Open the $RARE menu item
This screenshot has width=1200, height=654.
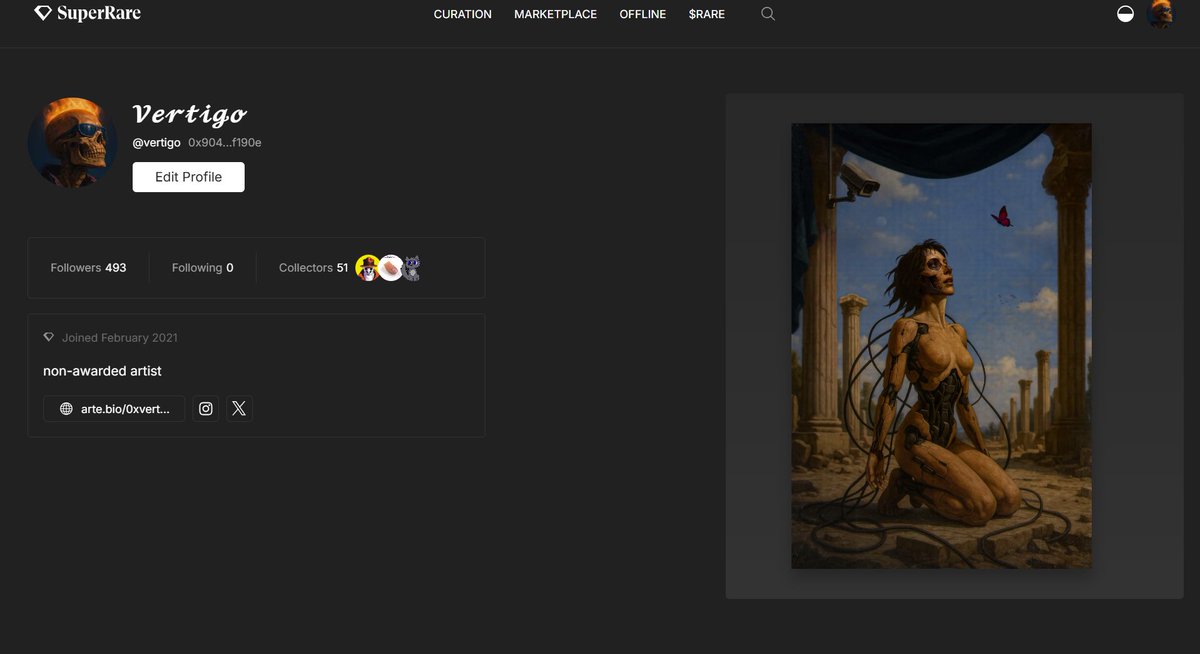click(x=707, y=14)
